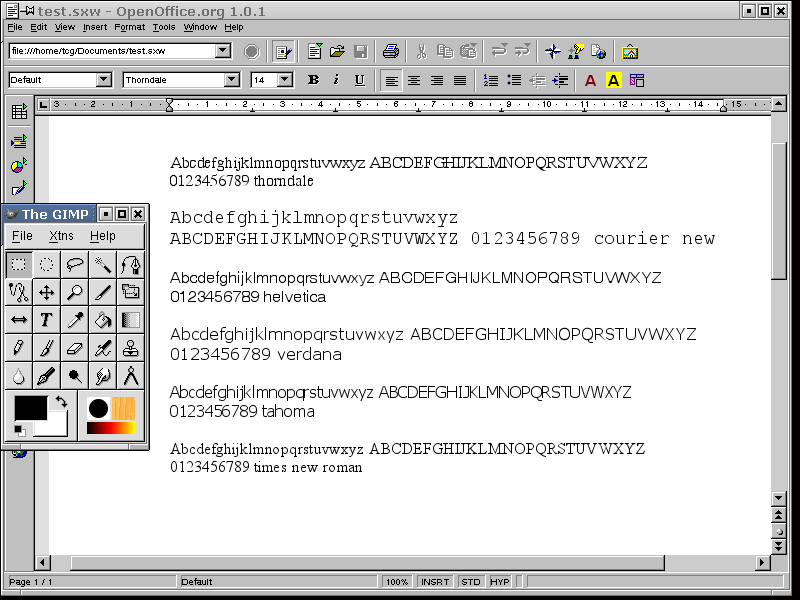This screenshot has width=800, height=600.
Task: Open the OpenOffice File menu
Action: [15, 27]
